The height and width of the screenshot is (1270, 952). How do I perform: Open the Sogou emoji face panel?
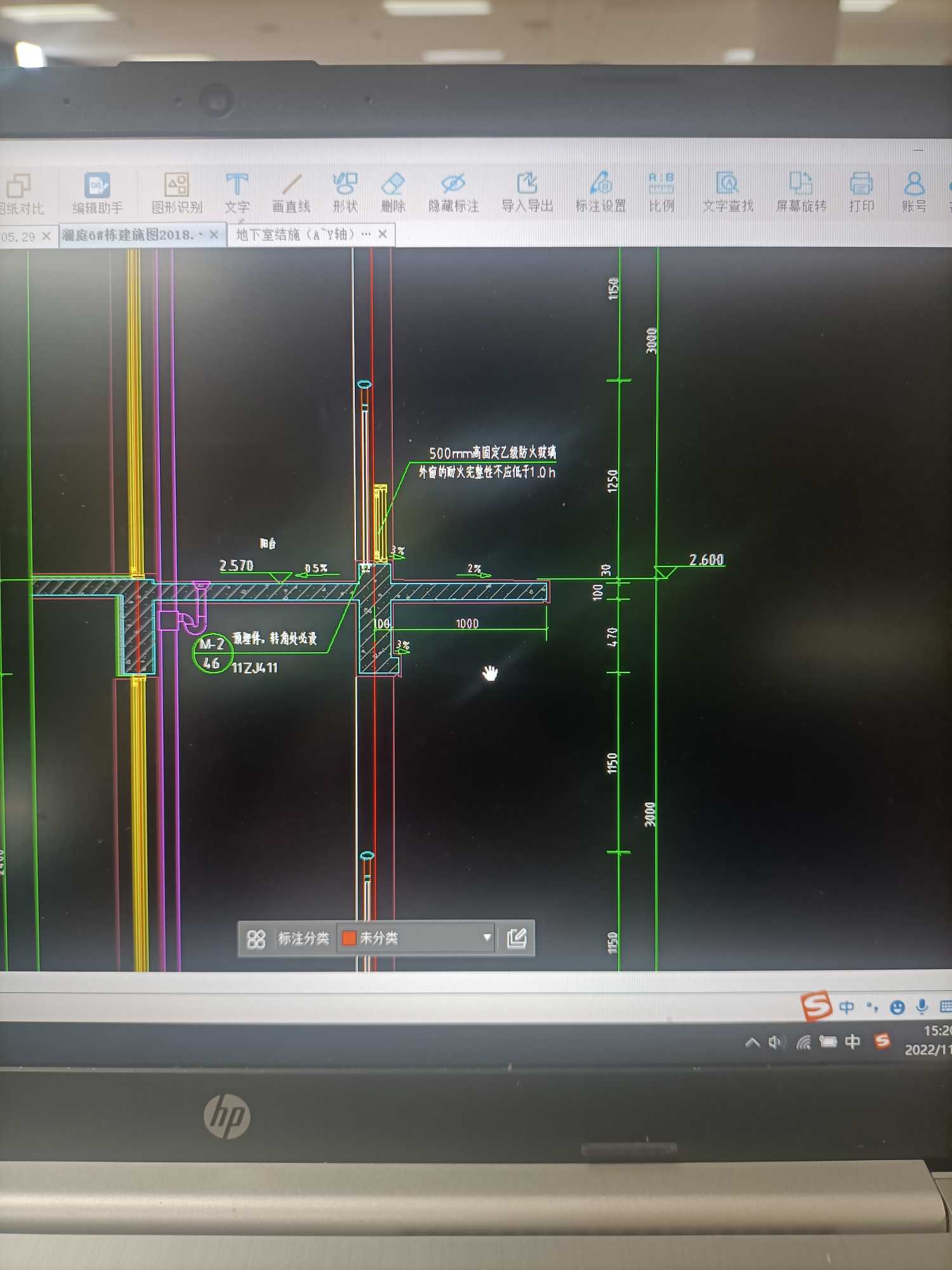897,1007
